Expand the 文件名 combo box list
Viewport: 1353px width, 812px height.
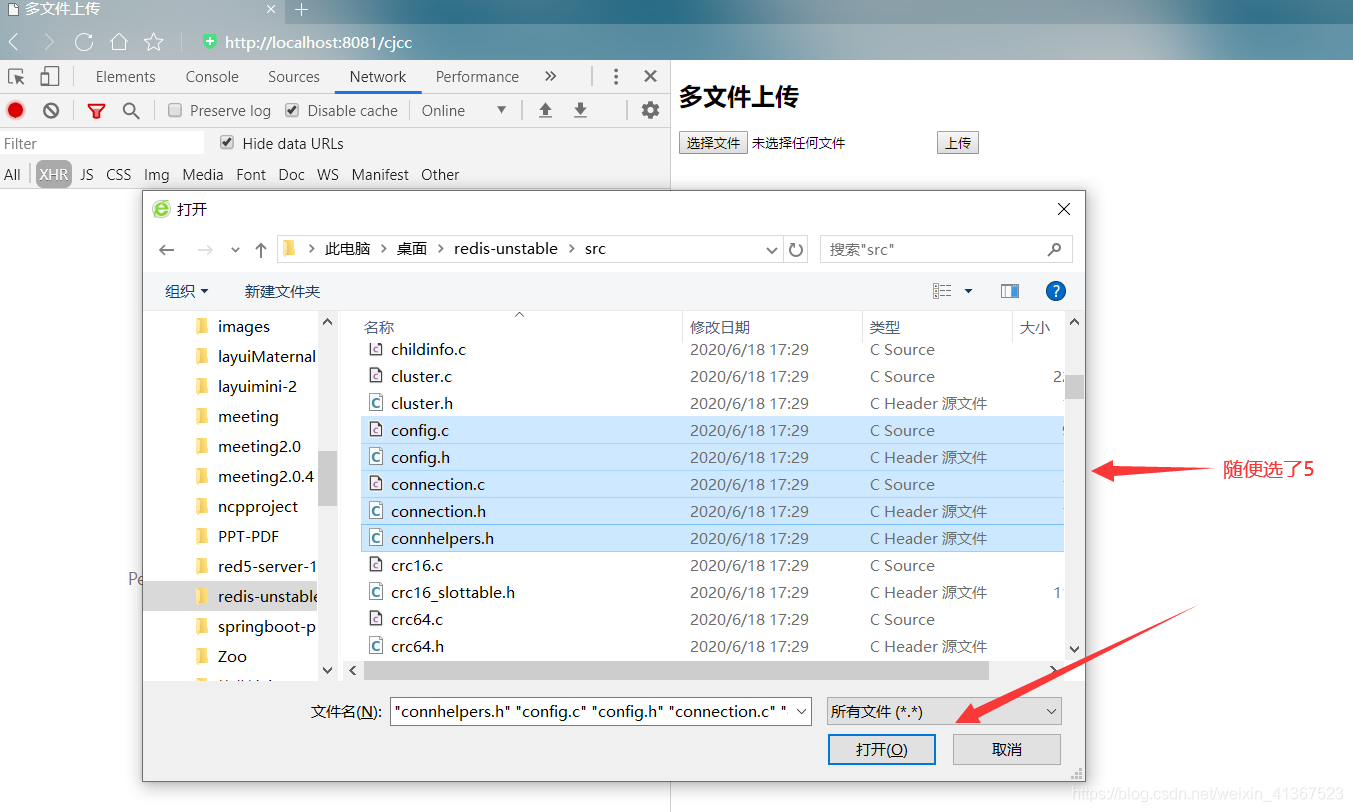(804, 711)
